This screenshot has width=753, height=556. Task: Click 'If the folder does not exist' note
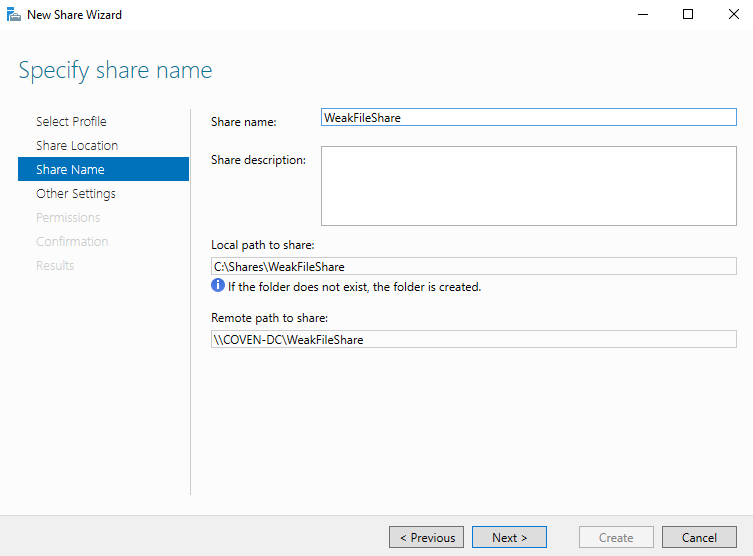coord(354,287)
